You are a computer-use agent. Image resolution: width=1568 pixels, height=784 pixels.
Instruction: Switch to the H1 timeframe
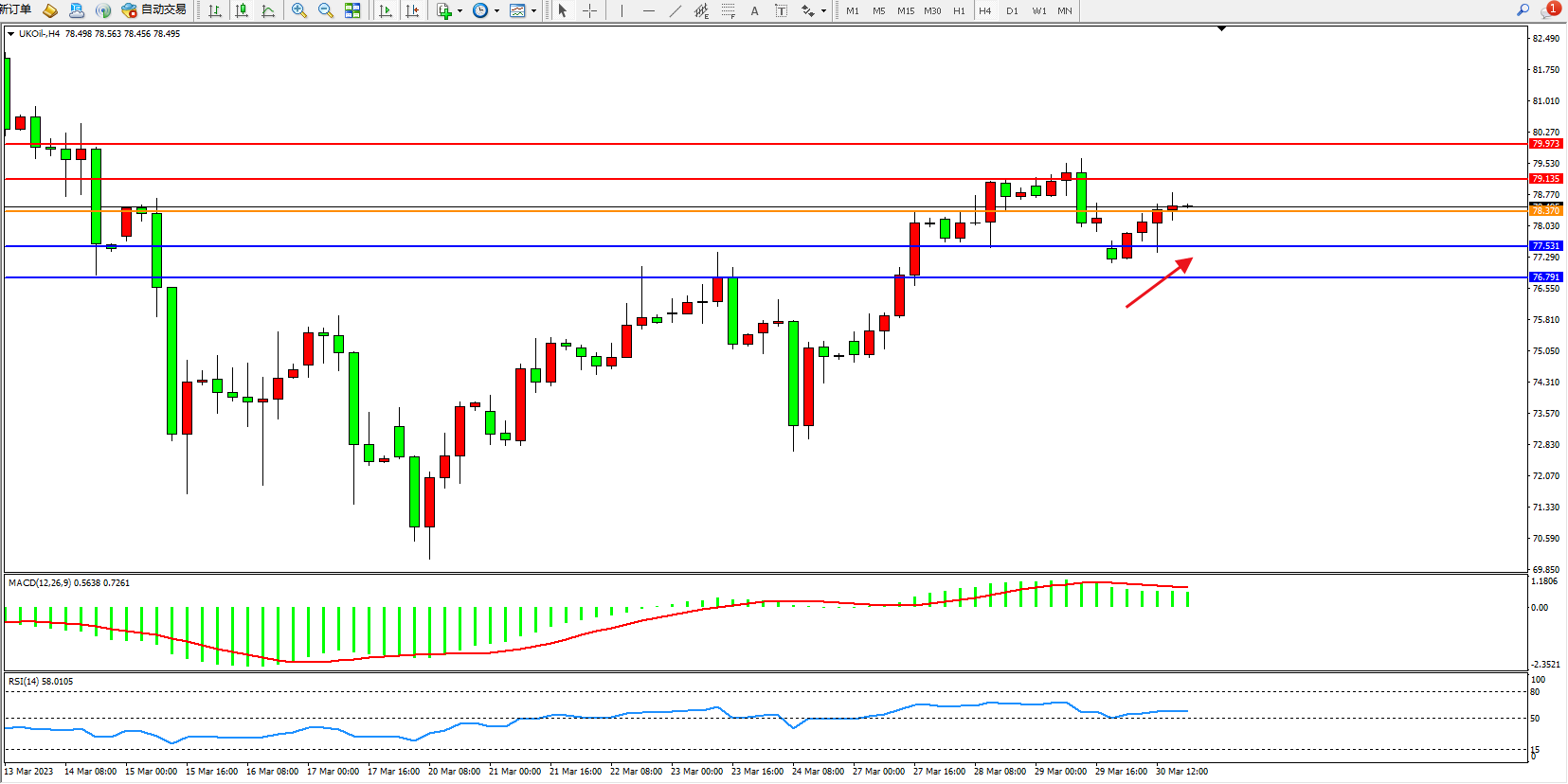(x=959, y=10)
